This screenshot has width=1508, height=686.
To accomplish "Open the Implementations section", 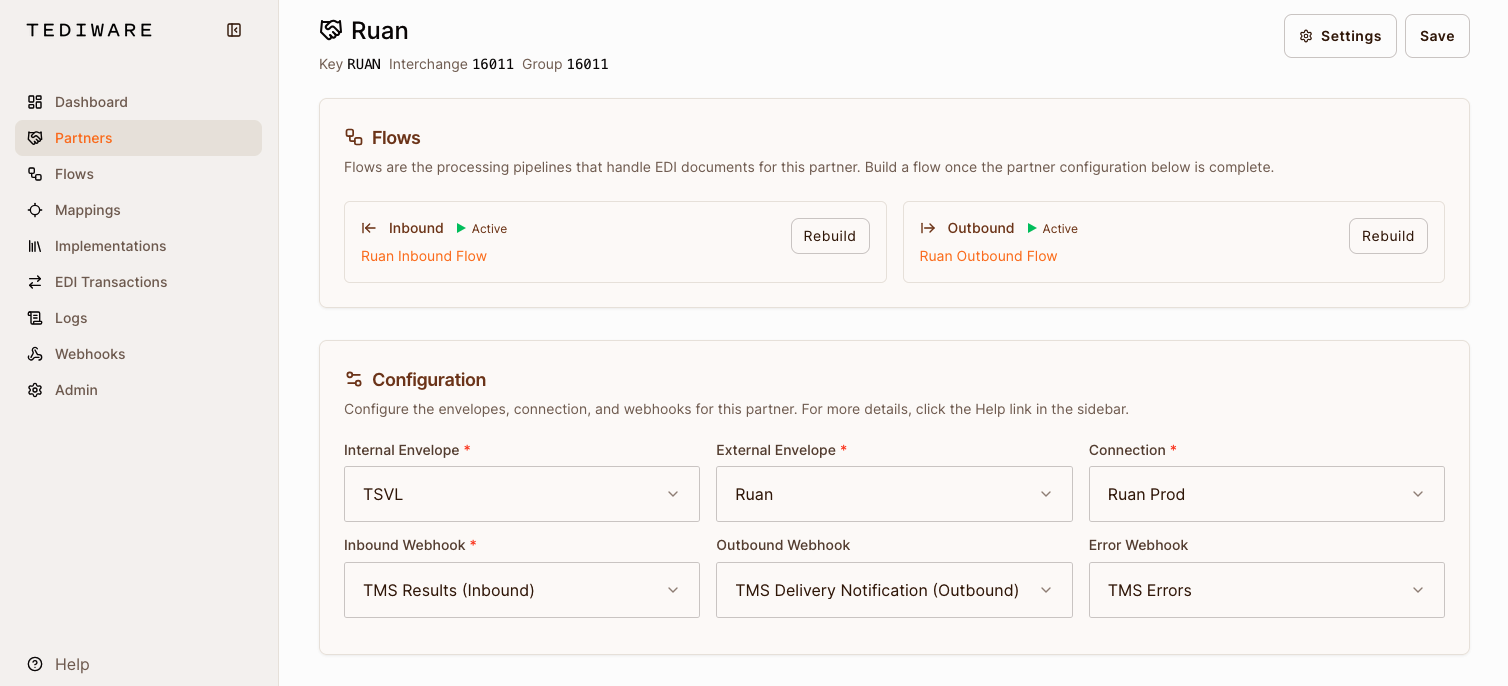I will pos(111,245).
